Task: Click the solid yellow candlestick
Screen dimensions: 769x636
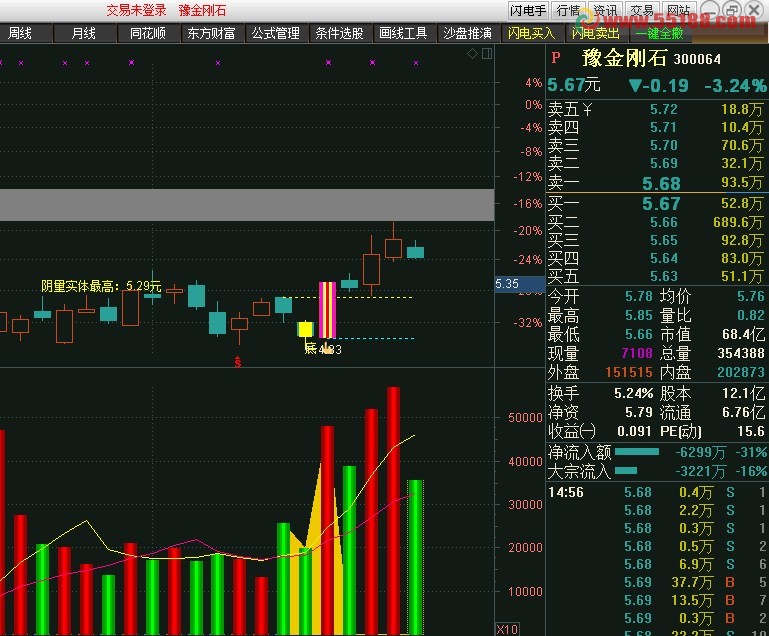Action: pos(306,329)
